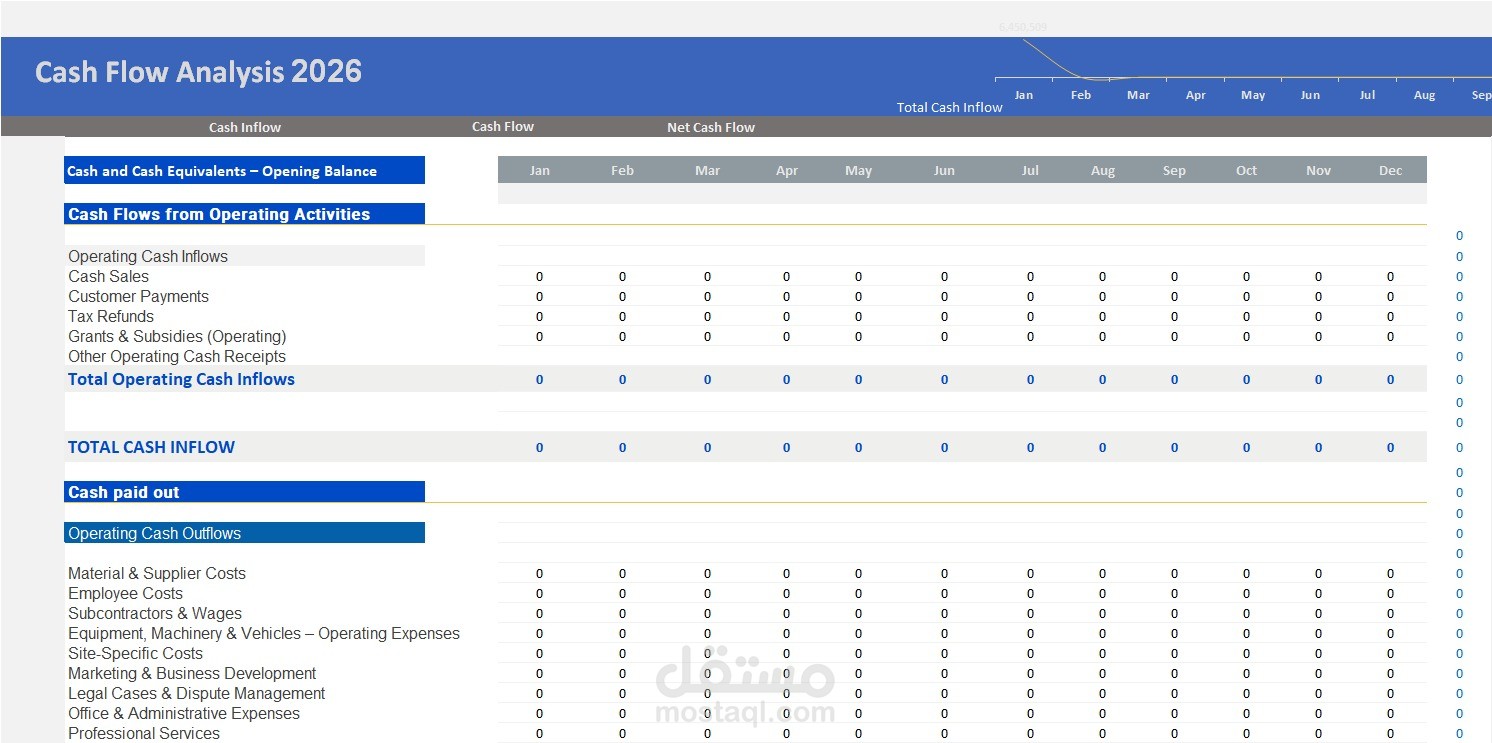Viewport: 1492px width, 743px height.
Task: Click the Dec column header in the table
Action: point(1390,170)
